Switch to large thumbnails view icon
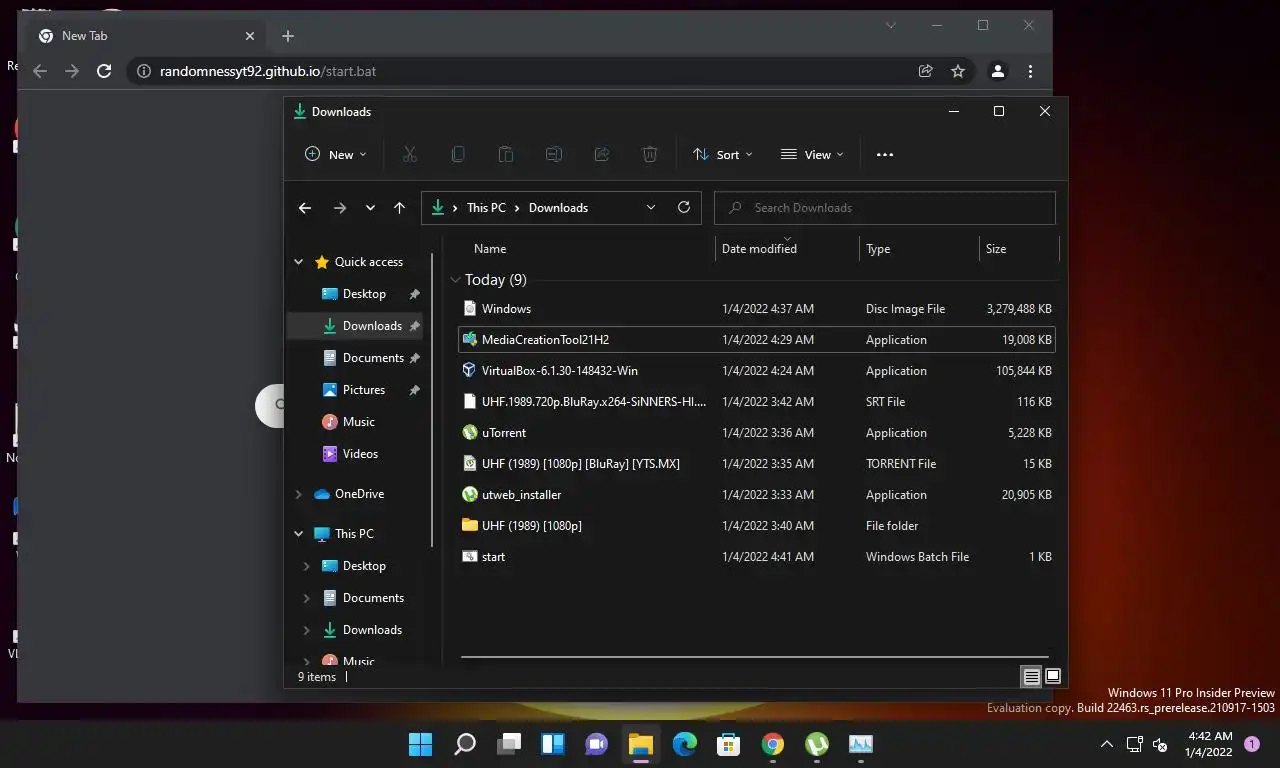The height and width of the screenshot is (768, 1280). pyautogui.click(x=1053, y=677)
